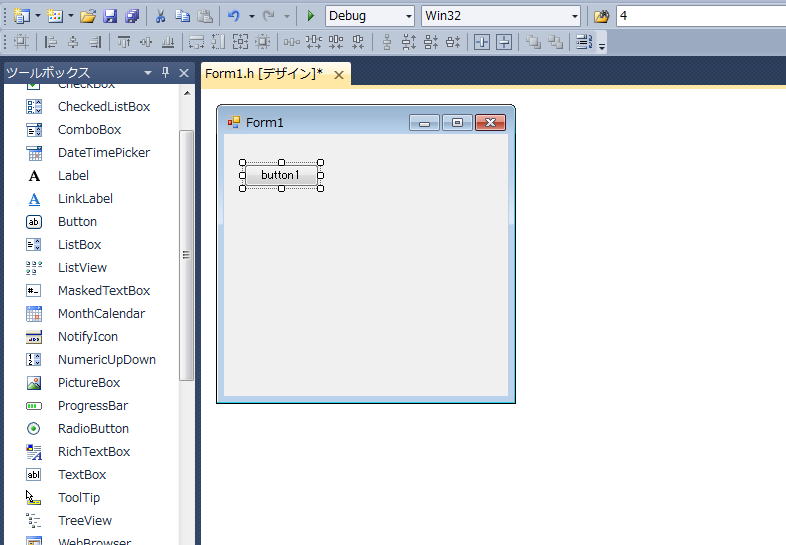This screenshot has width=786, height=545.
Task: Click the Cut scissors icon
Action: click(160, 16)
